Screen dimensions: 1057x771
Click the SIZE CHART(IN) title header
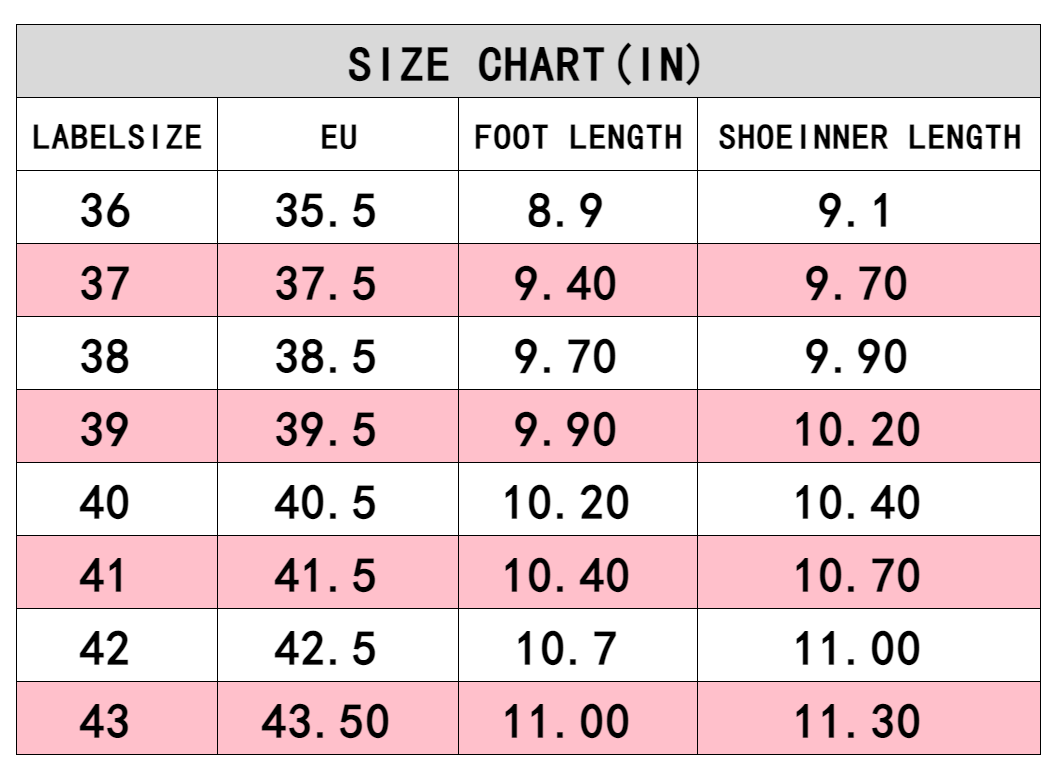coord(527,65)
